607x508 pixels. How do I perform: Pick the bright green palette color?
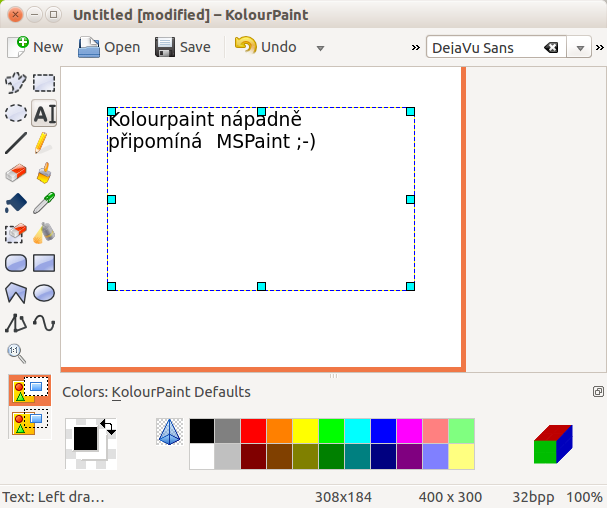tap(331, 431)
